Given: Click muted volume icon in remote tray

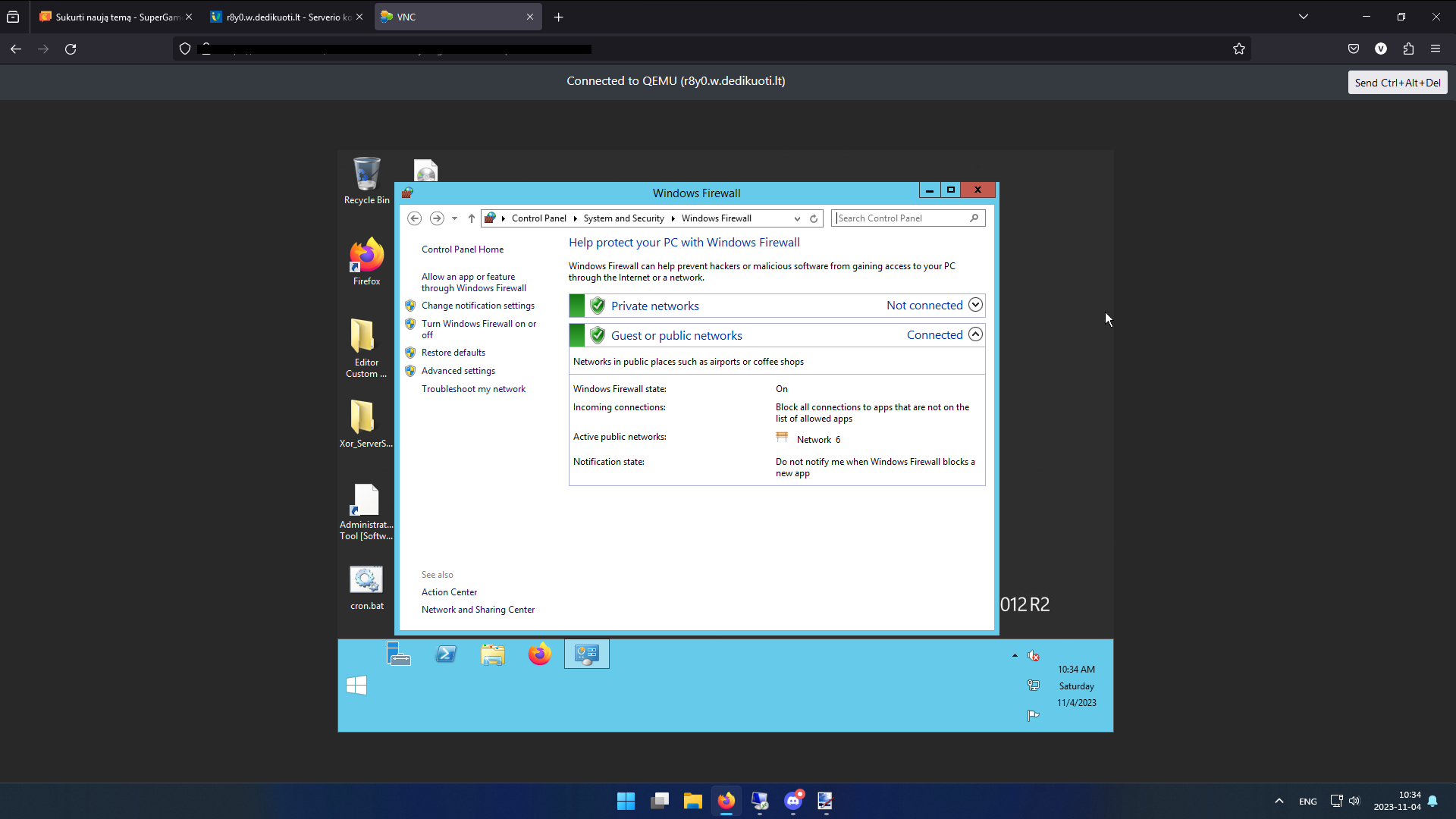Looking at the screenshot, I should tap(1033, 656).
